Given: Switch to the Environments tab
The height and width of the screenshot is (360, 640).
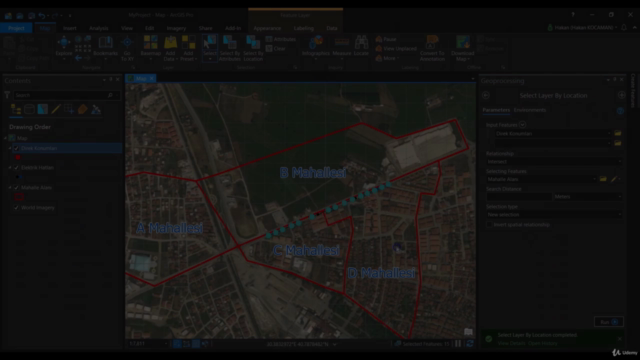Looking at the screenshot, I should tap(529, 110).
